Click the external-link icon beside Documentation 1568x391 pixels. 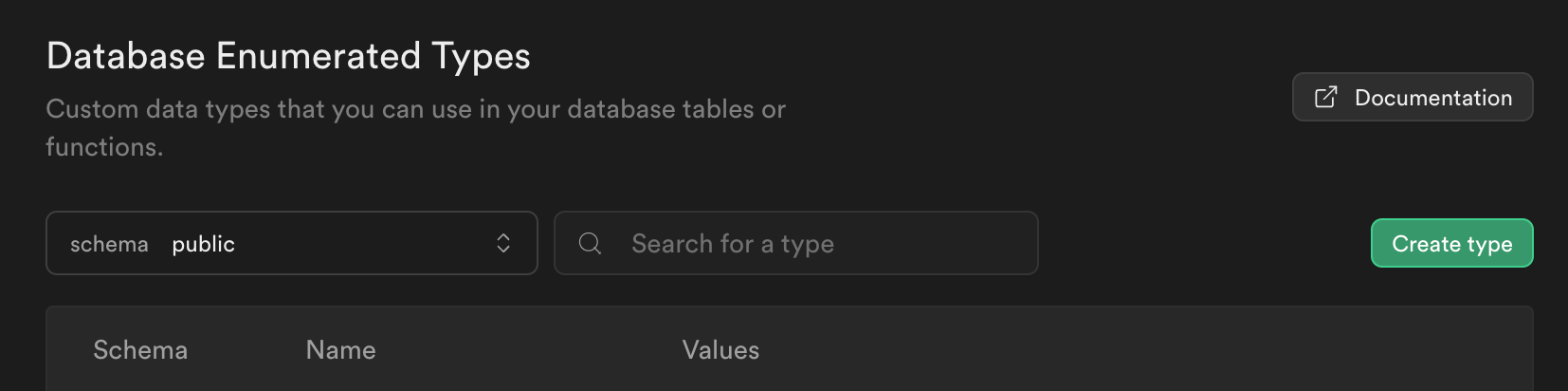pyautogui.click(x=1325, y=97)
